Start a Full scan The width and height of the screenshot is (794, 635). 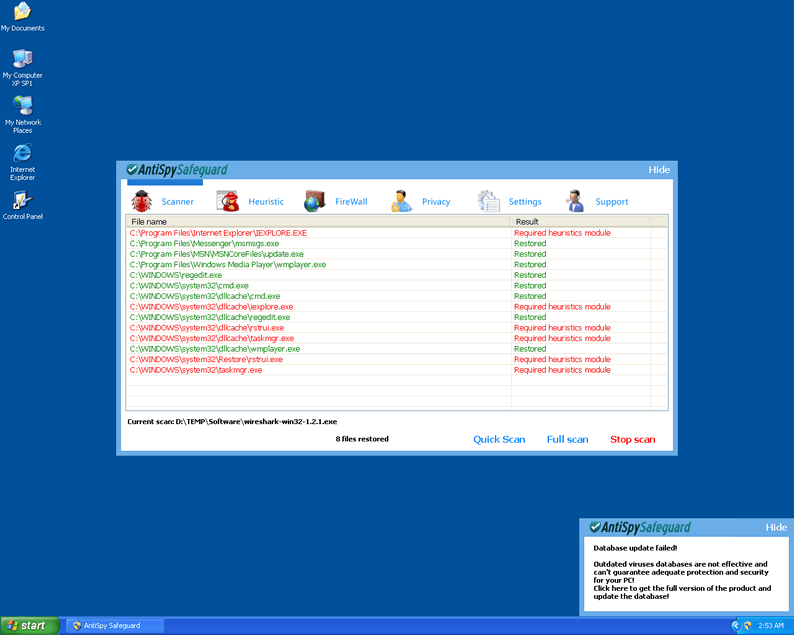pyautogui.click(x=567, y=440)
